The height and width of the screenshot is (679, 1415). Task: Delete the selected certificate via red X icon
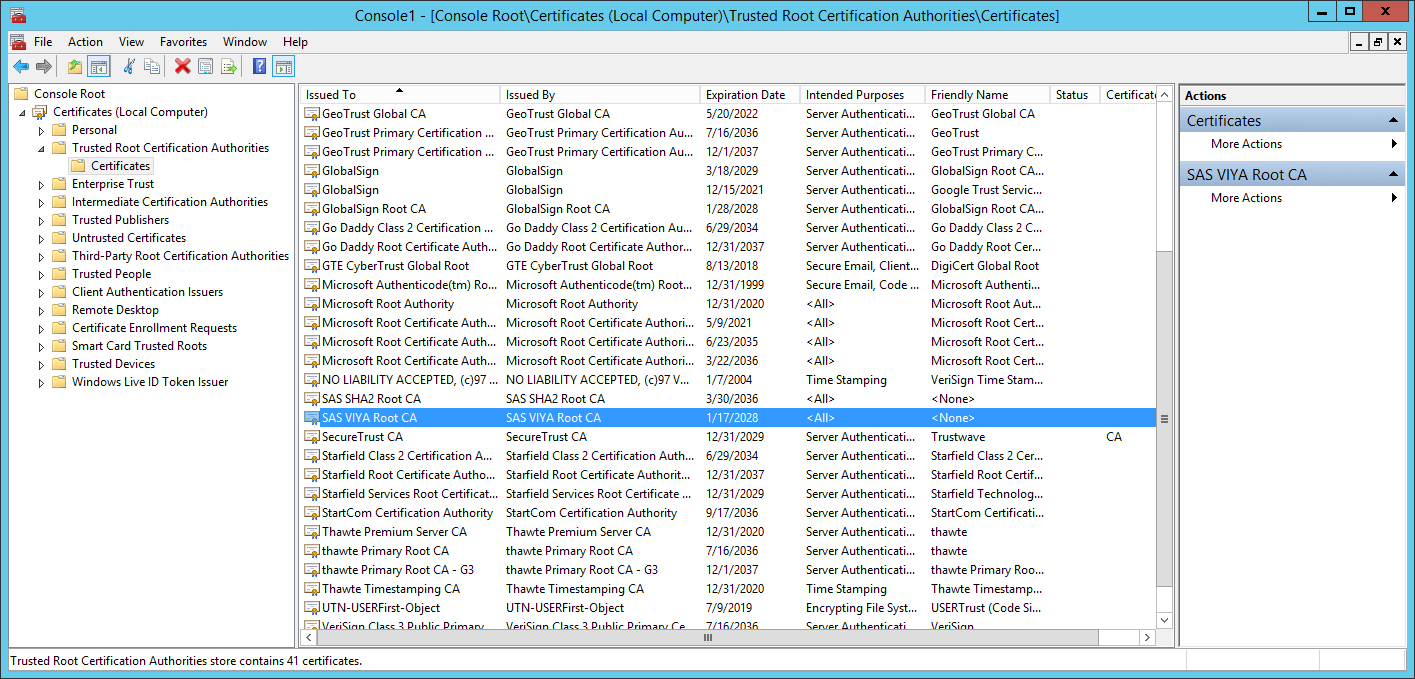point(181,66)
